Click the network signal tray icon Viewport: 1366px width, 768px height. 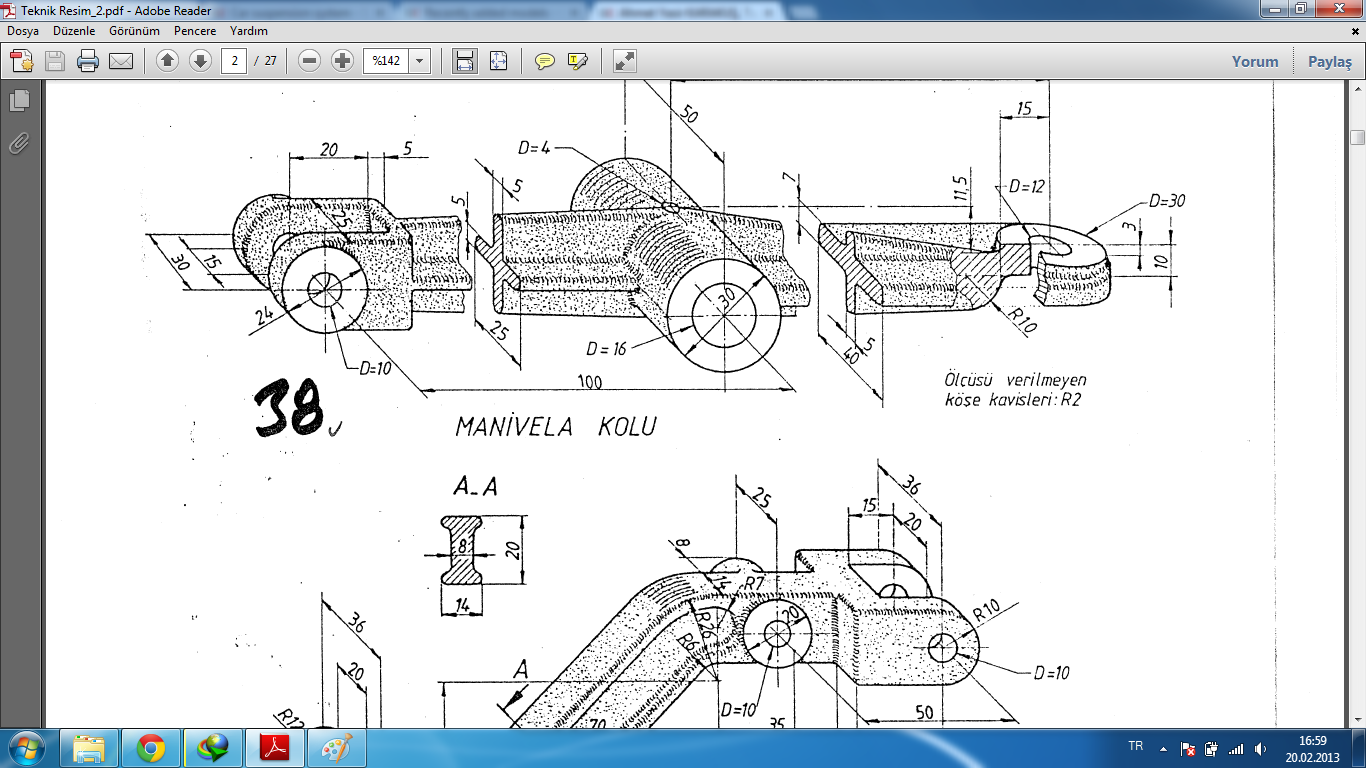(1236, 748)
